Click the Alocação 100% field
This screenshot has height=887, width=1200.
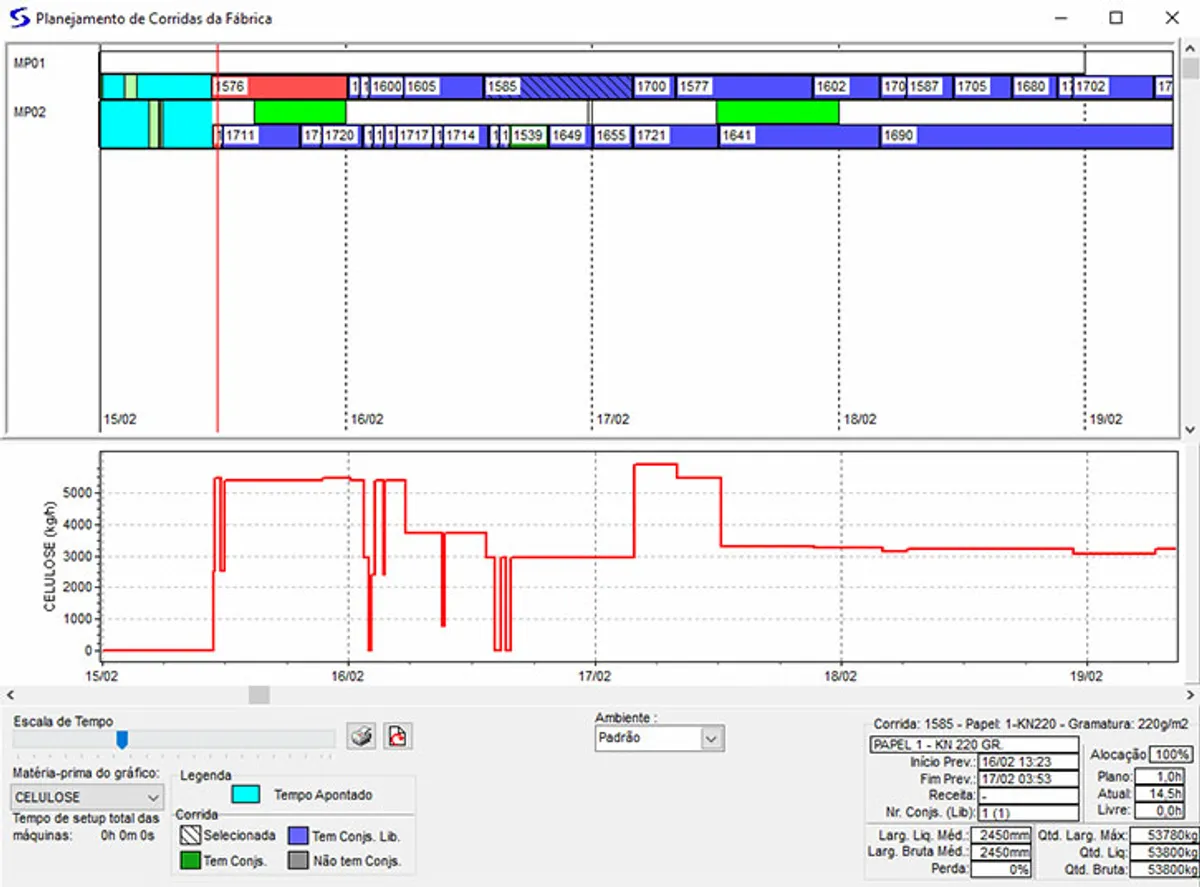click(x=1169, y=754)
